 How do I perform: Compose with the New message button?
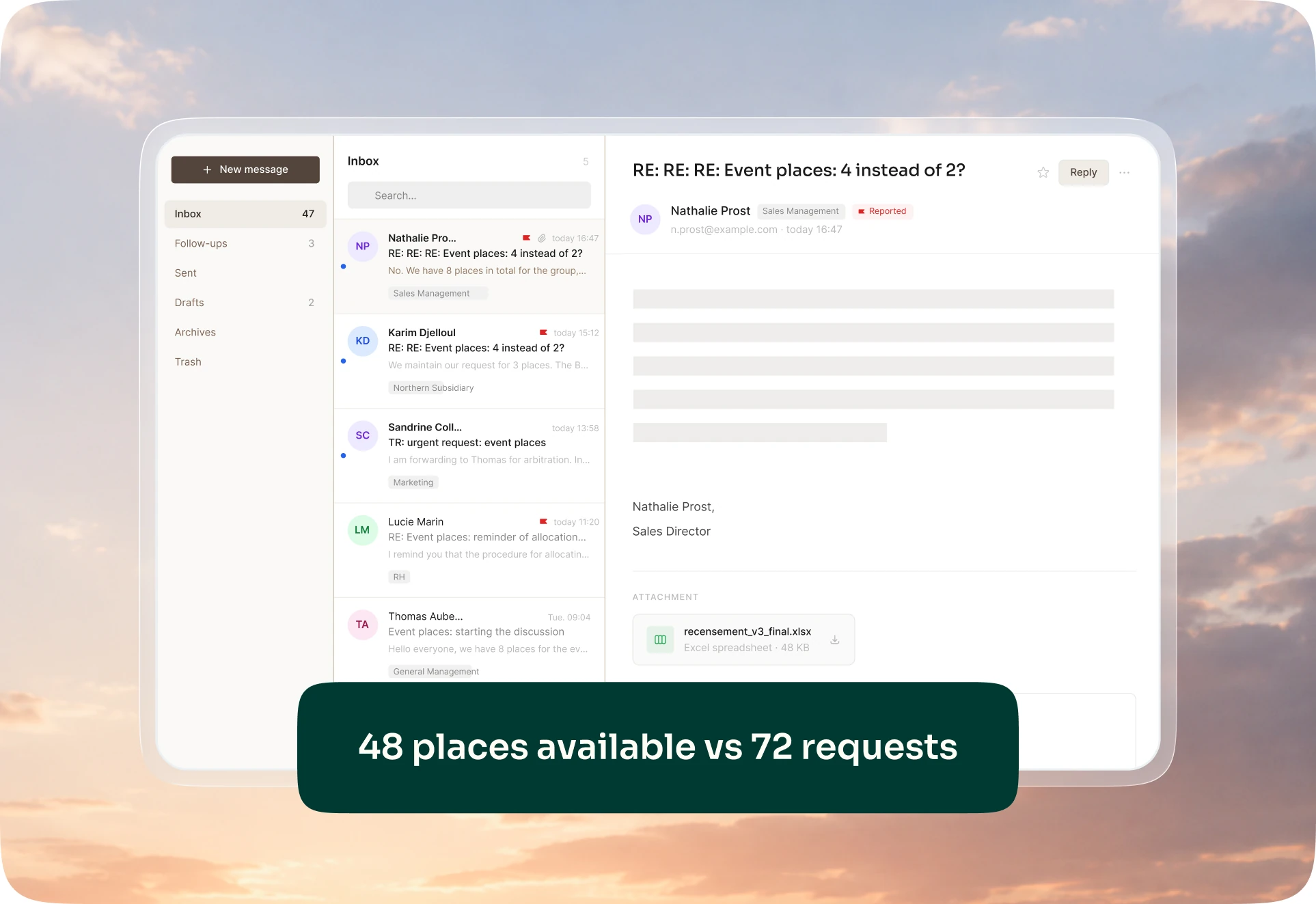tap(245, 169)
